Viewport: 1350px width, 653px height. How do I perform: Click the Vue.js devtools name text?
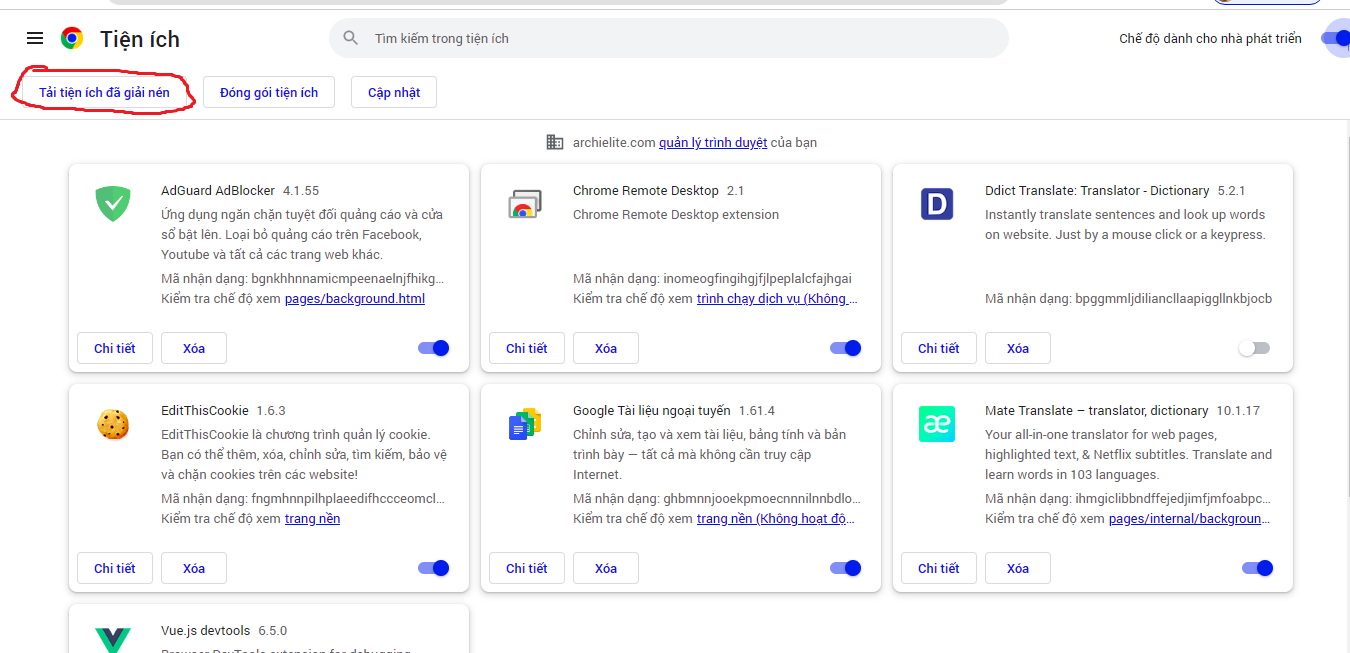click(x=206, y=630)
